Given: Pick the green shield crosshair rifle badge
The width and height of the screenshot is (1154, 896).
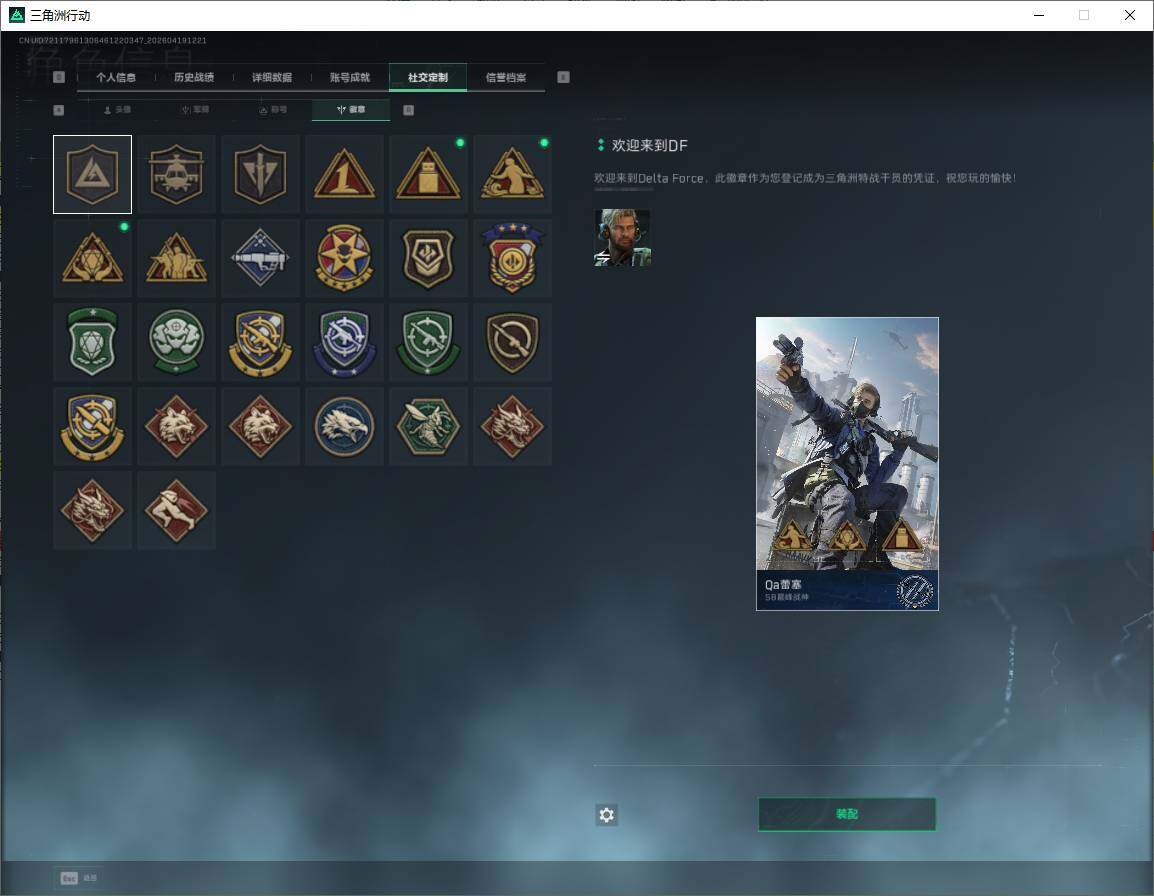Looking at the screenshot, I should (428, 342).
